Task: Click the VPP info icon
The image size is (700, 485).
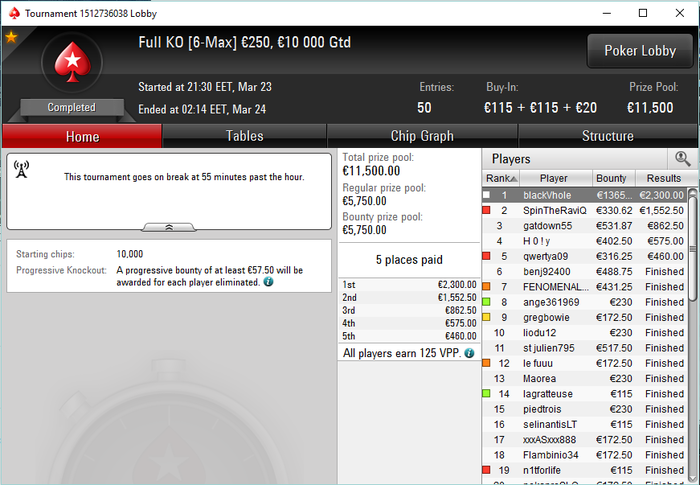Action: [469, 353]
